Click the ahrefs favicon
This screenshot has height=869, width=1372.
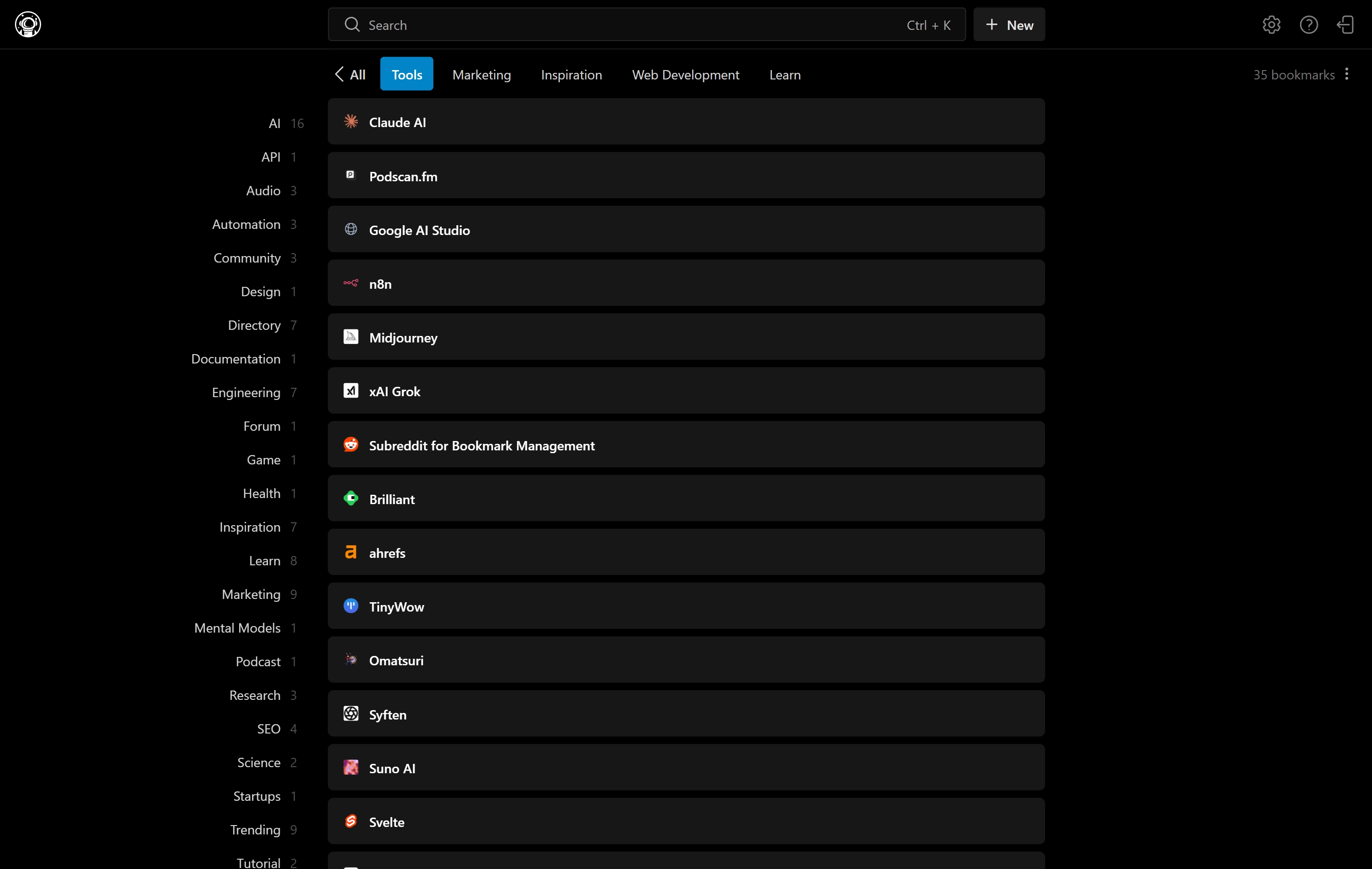(351, 552)
